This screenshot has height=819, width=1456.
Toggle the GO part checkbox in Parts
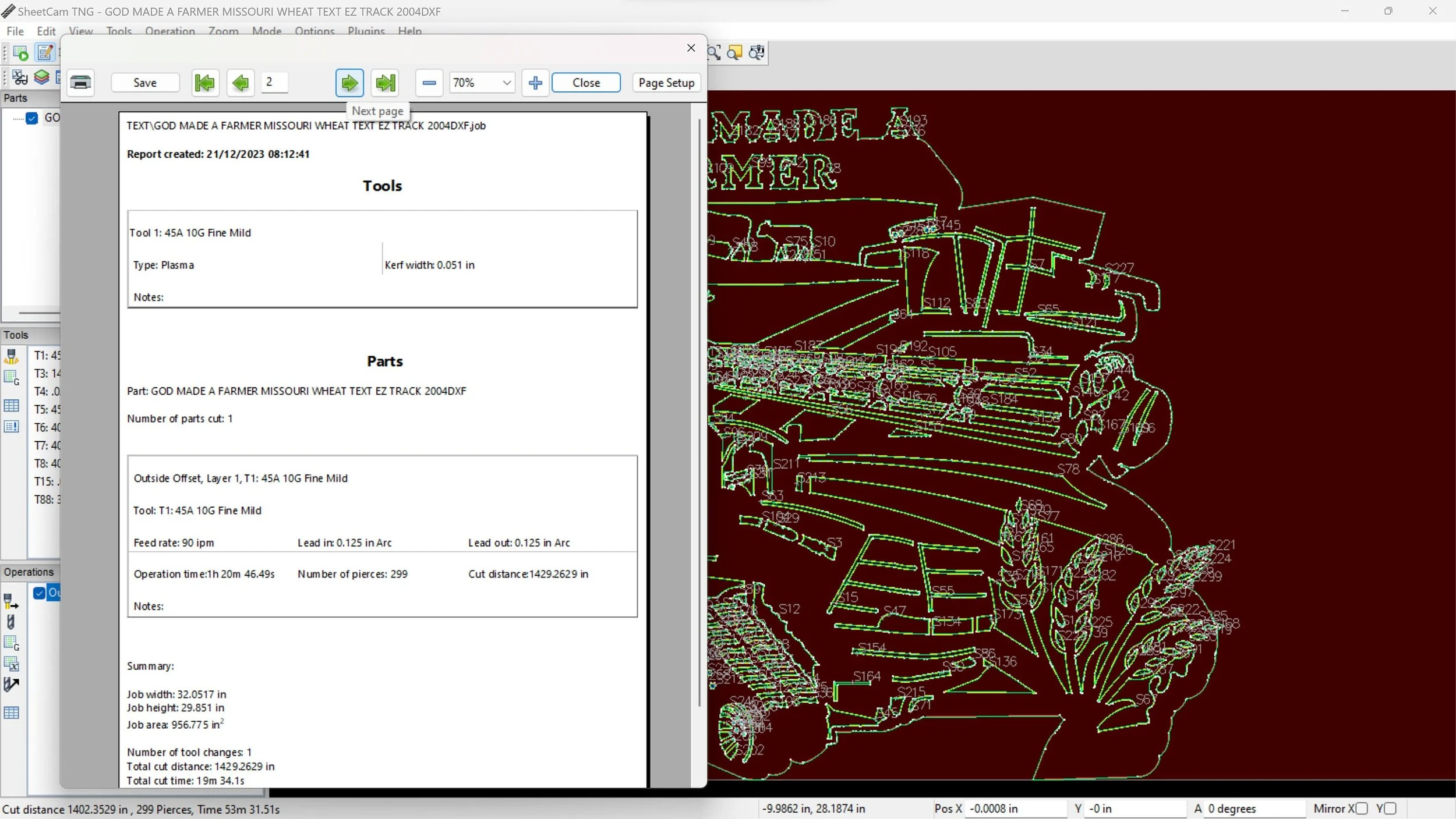point(32,118)
